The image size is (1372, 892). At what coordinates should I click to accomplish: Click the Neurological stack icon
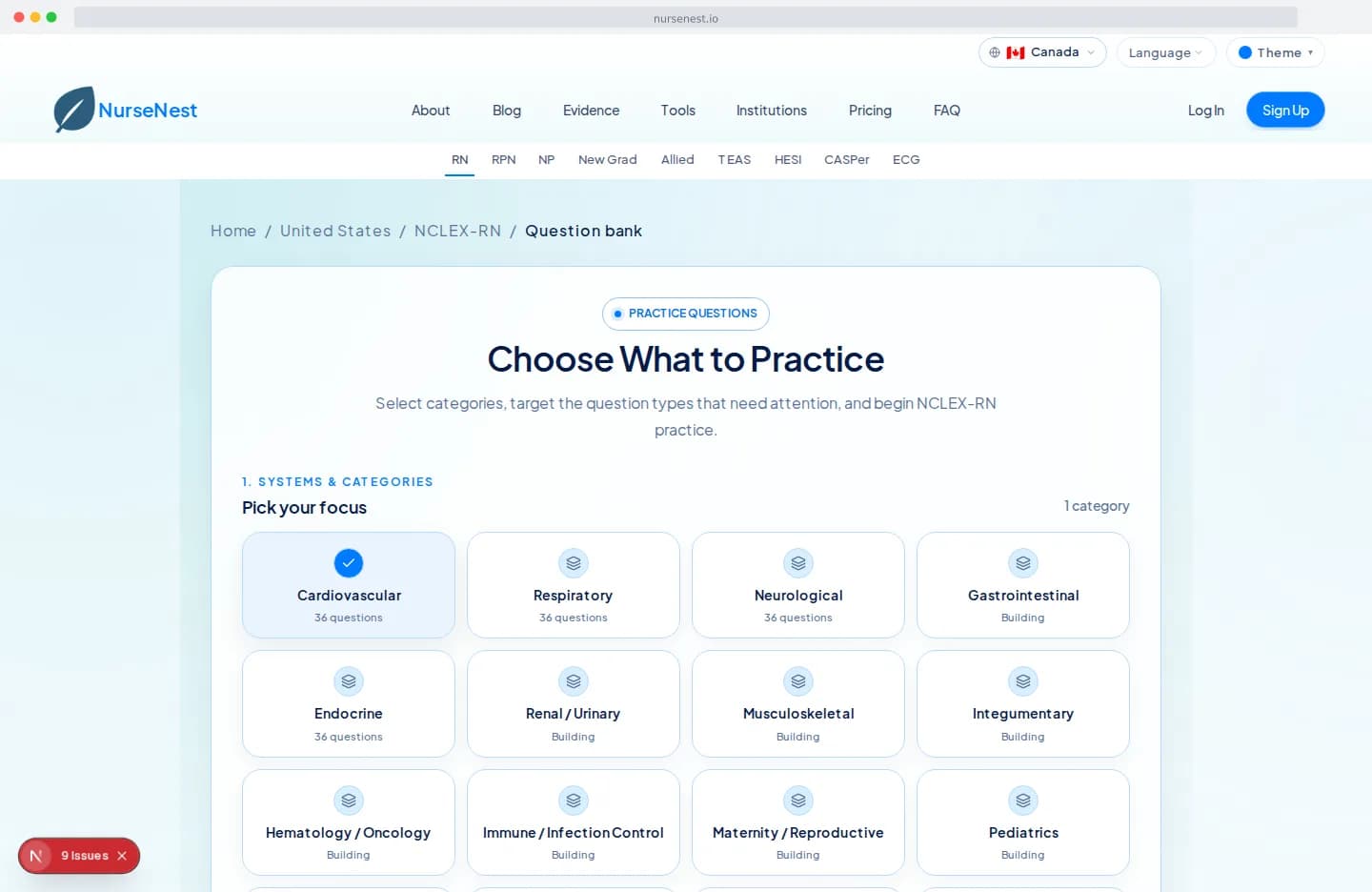[x=798, y=563]
